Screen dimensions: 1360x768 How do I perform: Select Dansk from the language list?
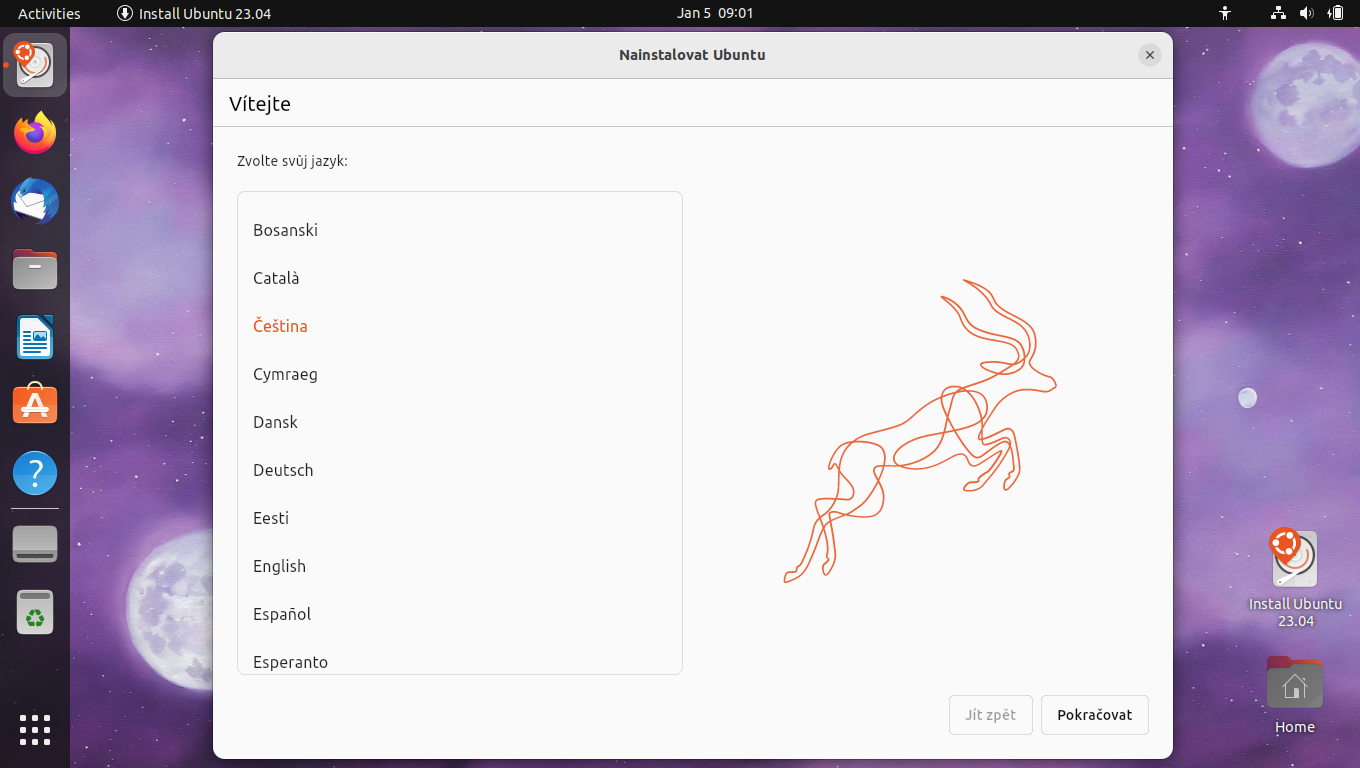coord(460,422)
